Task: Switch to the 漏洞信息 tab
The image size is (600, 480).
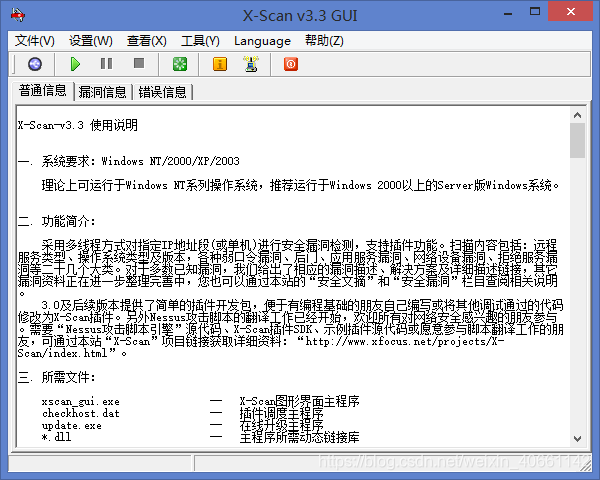Action: [x=102, y=92]
